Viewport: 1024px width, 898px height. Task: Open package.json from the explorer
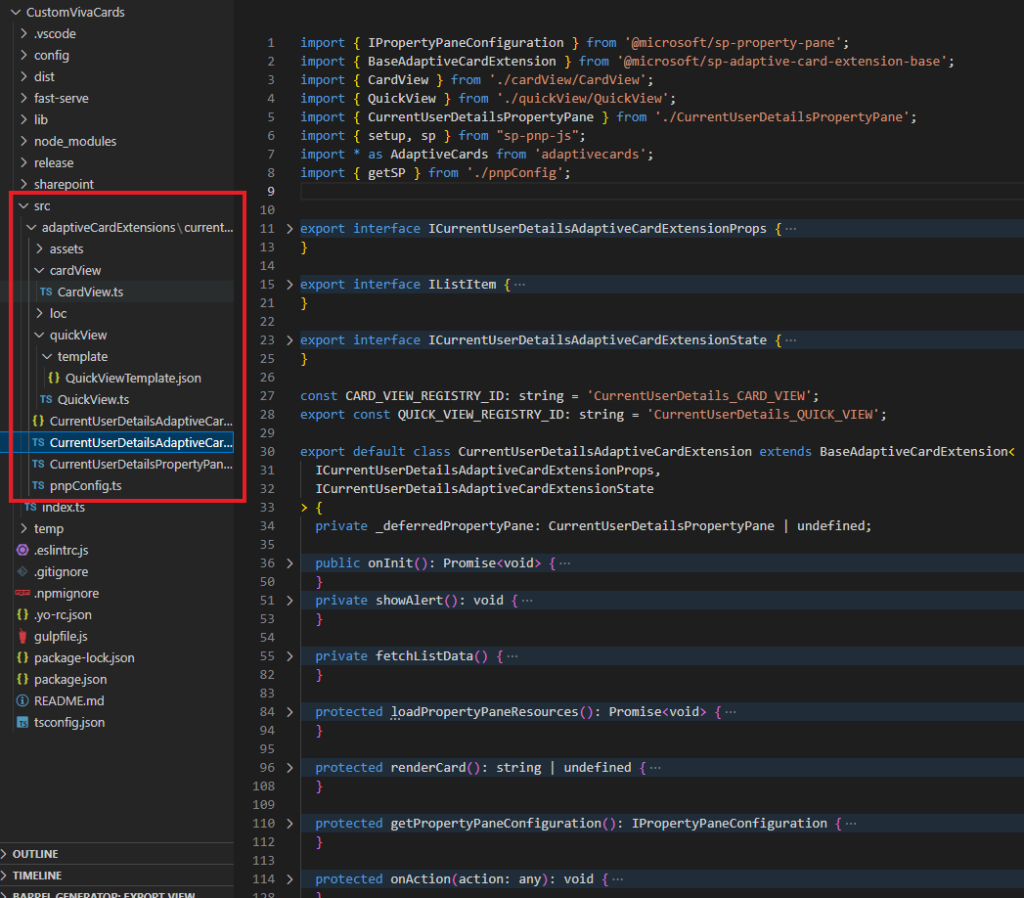(70, 679)
